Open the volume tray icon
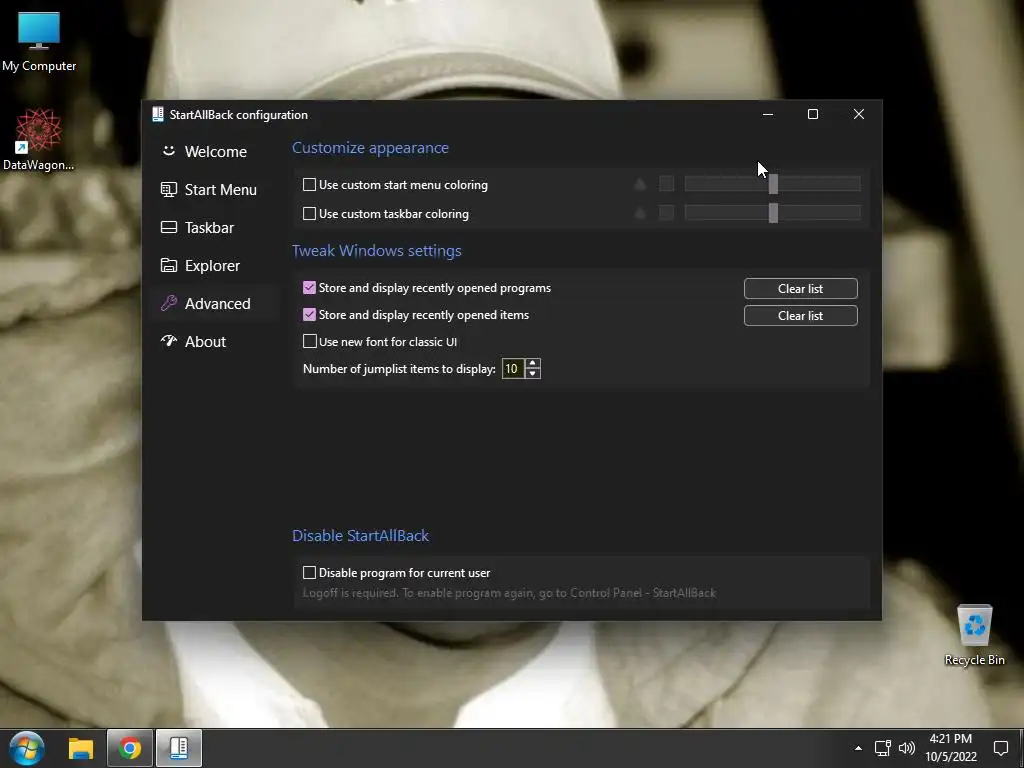Screen dimensions: 1024x768 click(906, 748)
